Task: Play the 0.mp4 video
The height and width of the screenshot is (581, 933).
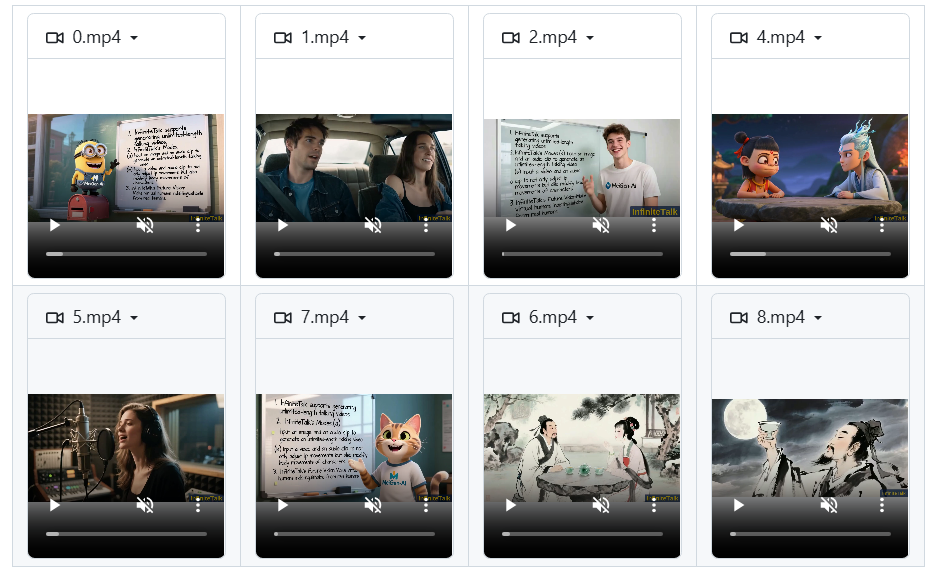Action: (55, 225)
